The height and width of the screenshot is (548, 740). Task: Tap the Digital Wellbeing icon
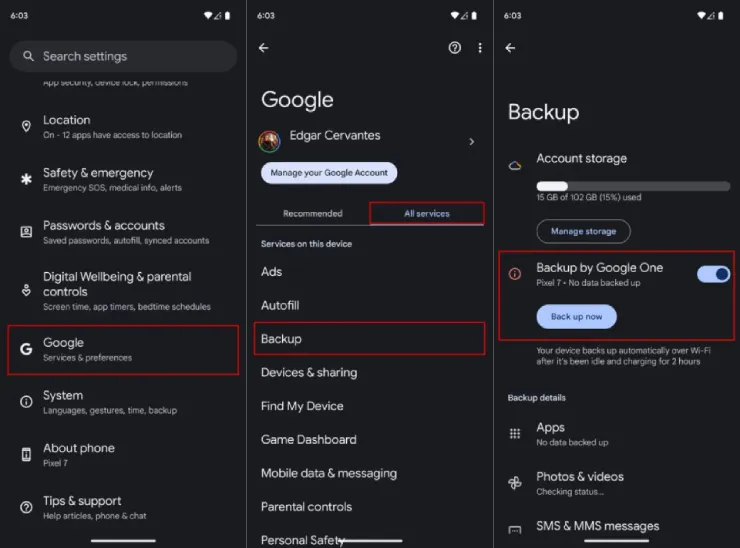pos(26,290)
